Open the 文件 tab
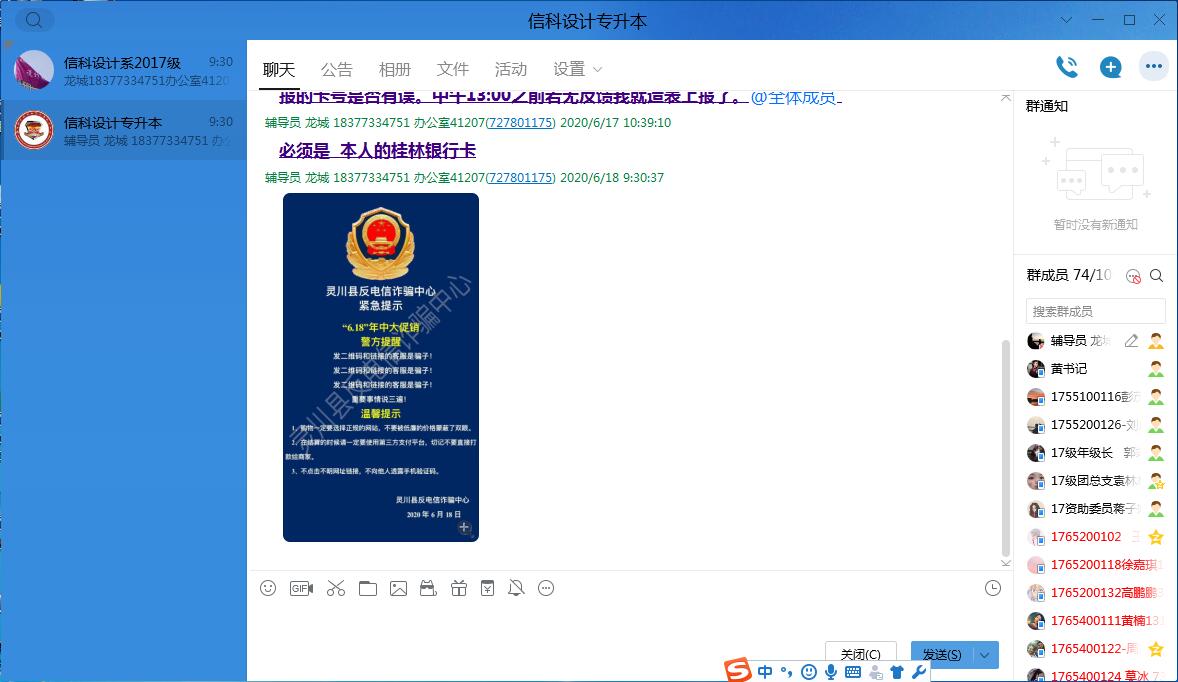 [452, 69]
